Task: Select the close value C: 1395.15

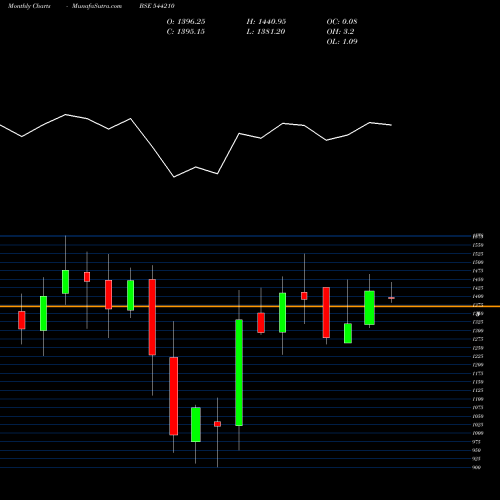Action: (185, 32)
